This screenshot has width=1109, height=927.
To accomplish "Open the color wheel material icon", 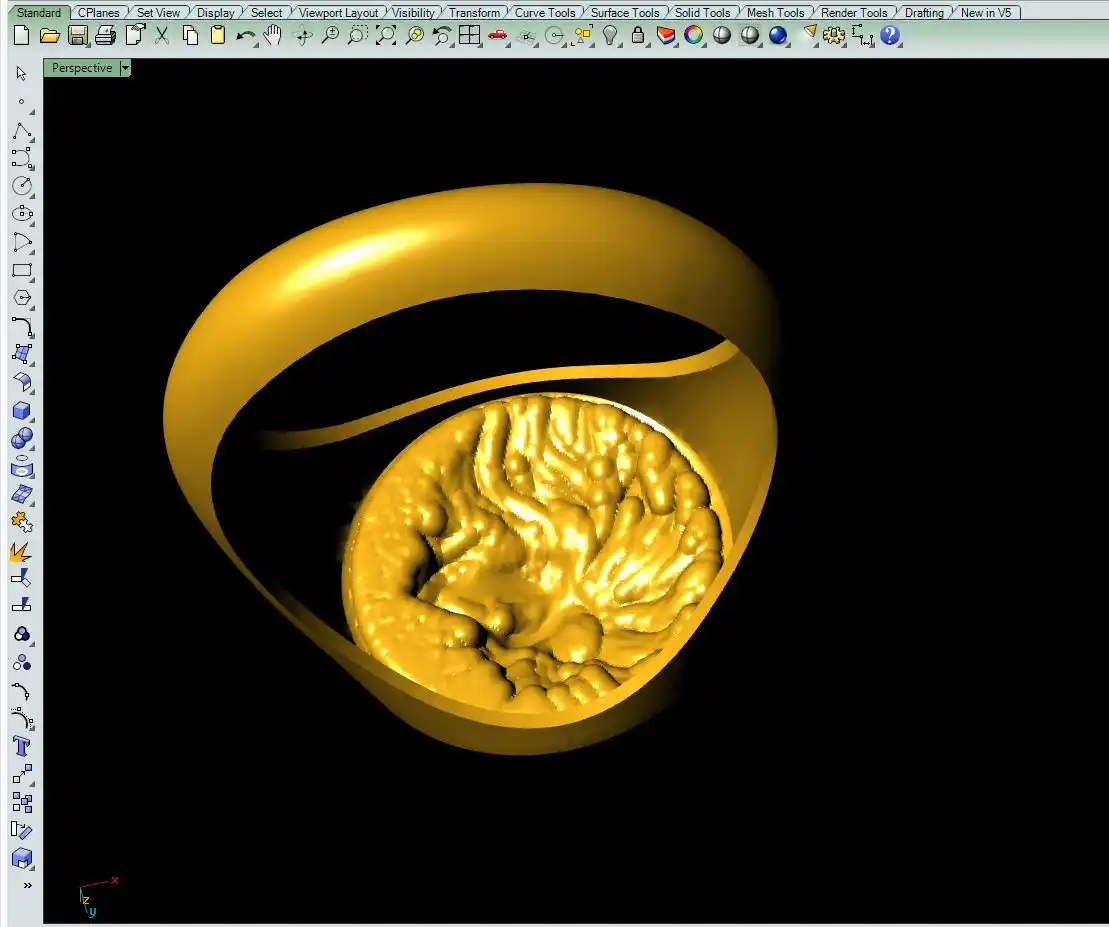I will tap(694, 36).
